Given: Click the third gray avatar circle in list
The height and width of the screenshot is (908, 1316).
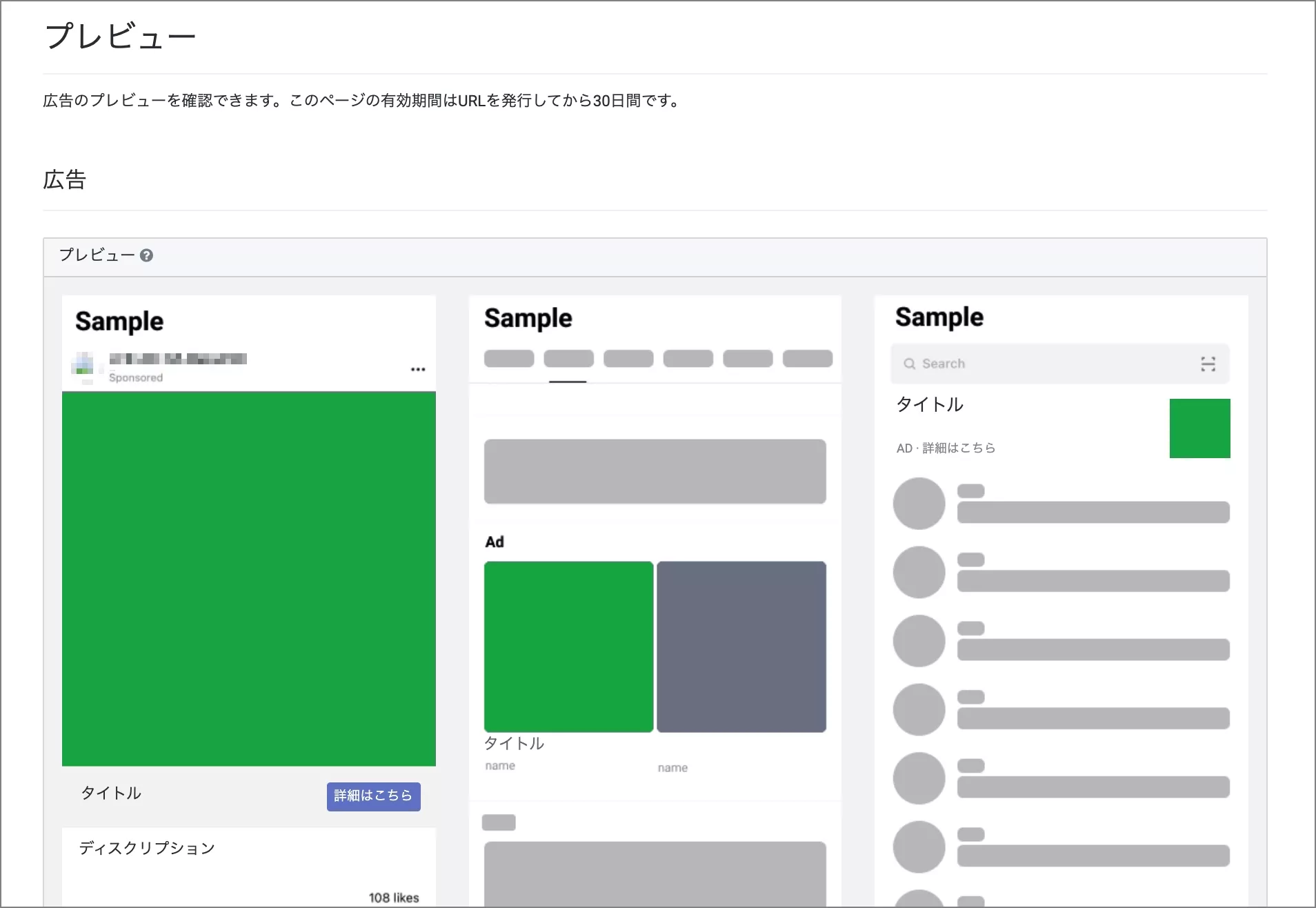Looking at the screenshot, I should point(919,641).
